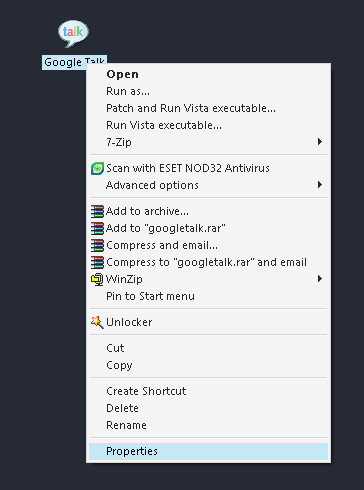
Task: Expand the WinZip submenu arrow
Action: pyautogui.click(x=320, y=279)
